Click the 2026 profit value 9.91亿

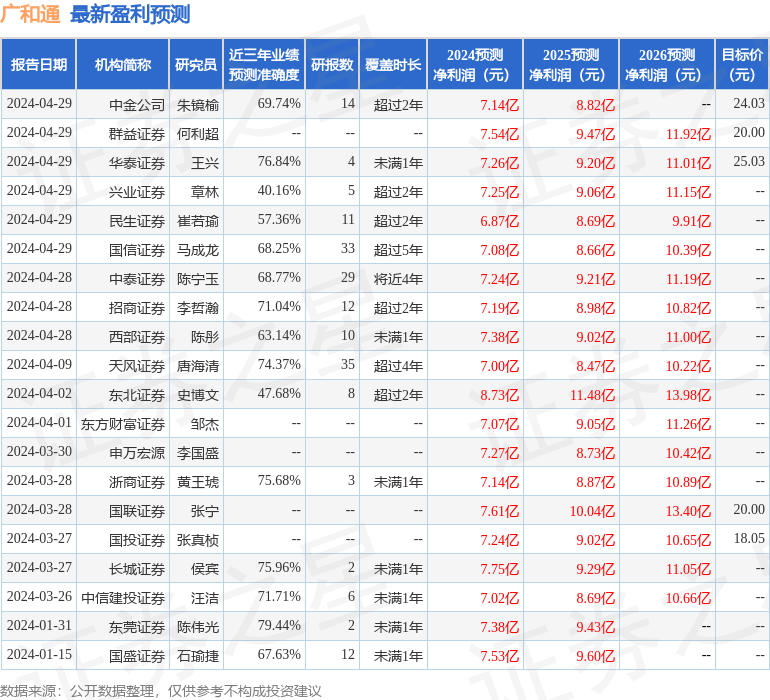click(x=692, y=221)
